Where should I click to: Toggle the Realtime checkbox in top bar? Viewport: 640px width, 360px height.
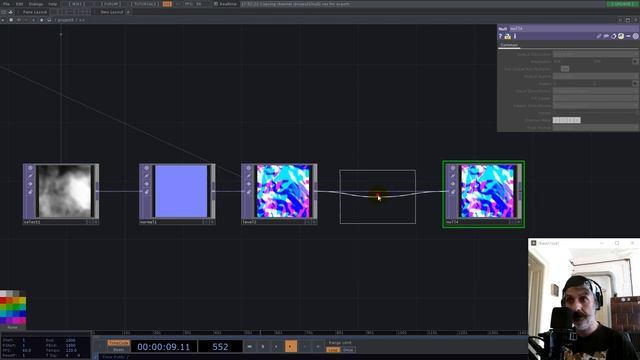tap(216, 4)
